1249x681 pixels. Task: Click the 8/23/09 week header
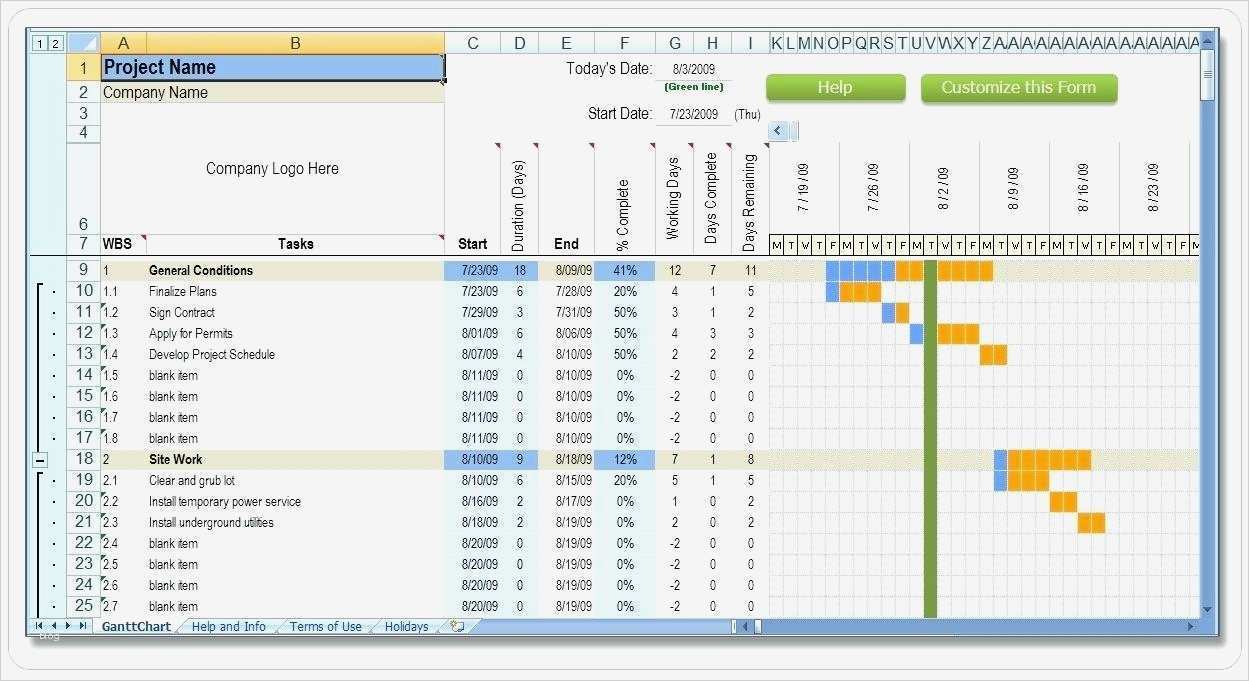(1154, 187)
